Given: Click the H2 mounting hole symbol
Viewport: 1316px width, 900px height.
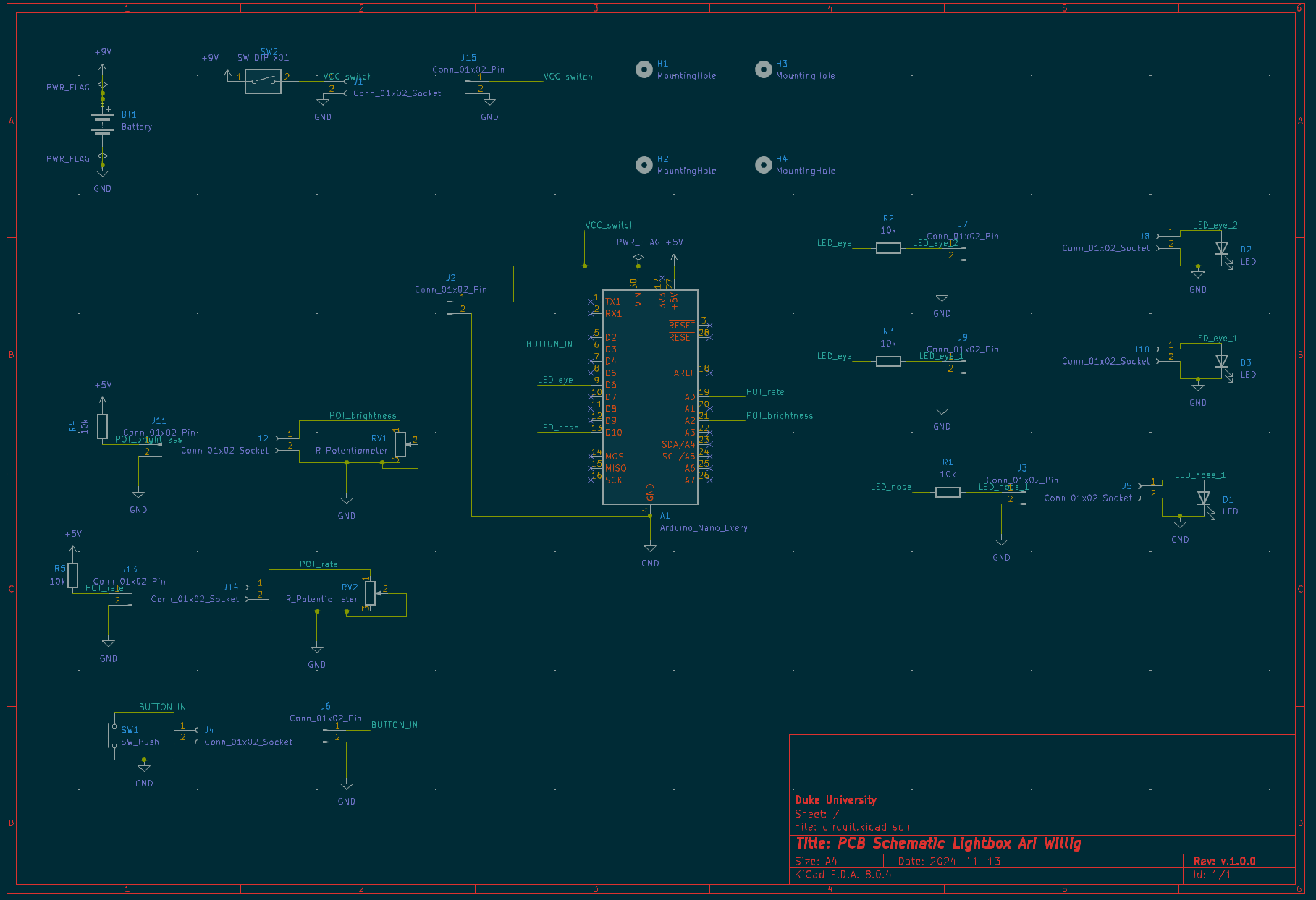Looking at the screenshot, I should pyautogui.click(x=644, y=165).
